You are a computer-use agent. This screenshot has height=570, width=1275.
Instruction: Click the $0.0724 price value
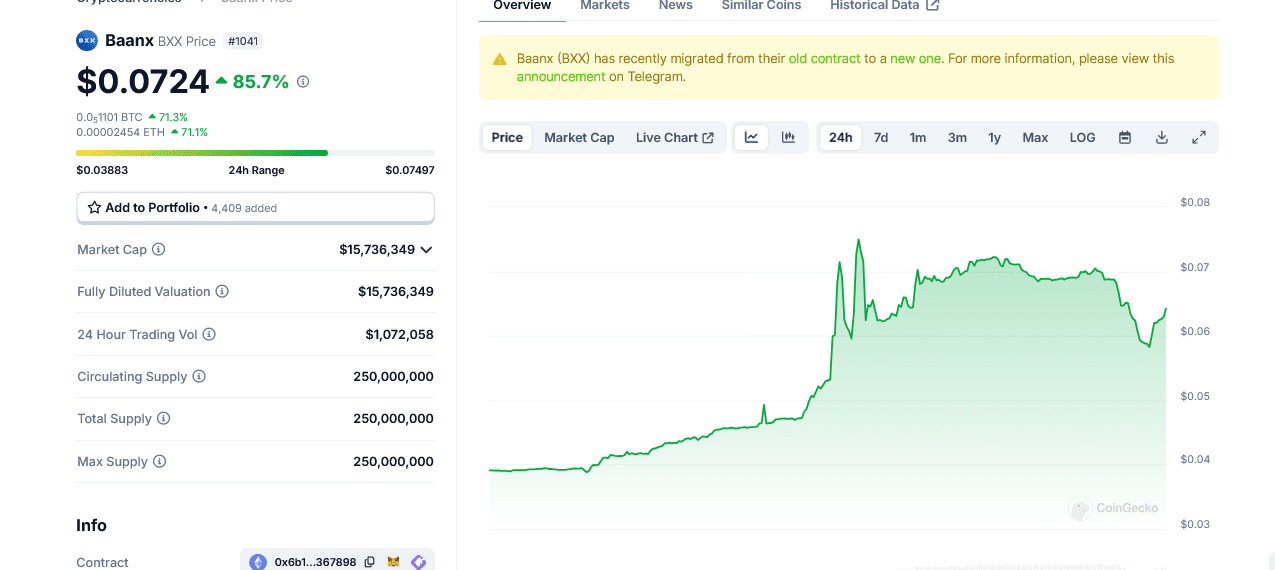coord(143,81)
